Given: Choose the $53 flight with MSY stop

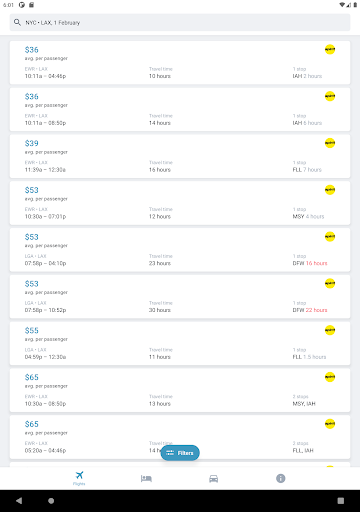Looking at the screenshot, I should pos(180,203).
